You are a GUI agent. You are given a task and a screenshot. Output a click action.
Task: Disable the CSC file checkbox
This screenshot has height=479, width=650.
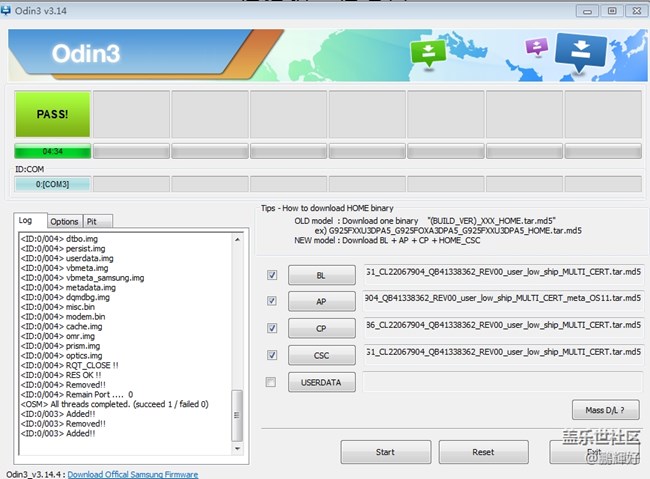click(272, 355)
